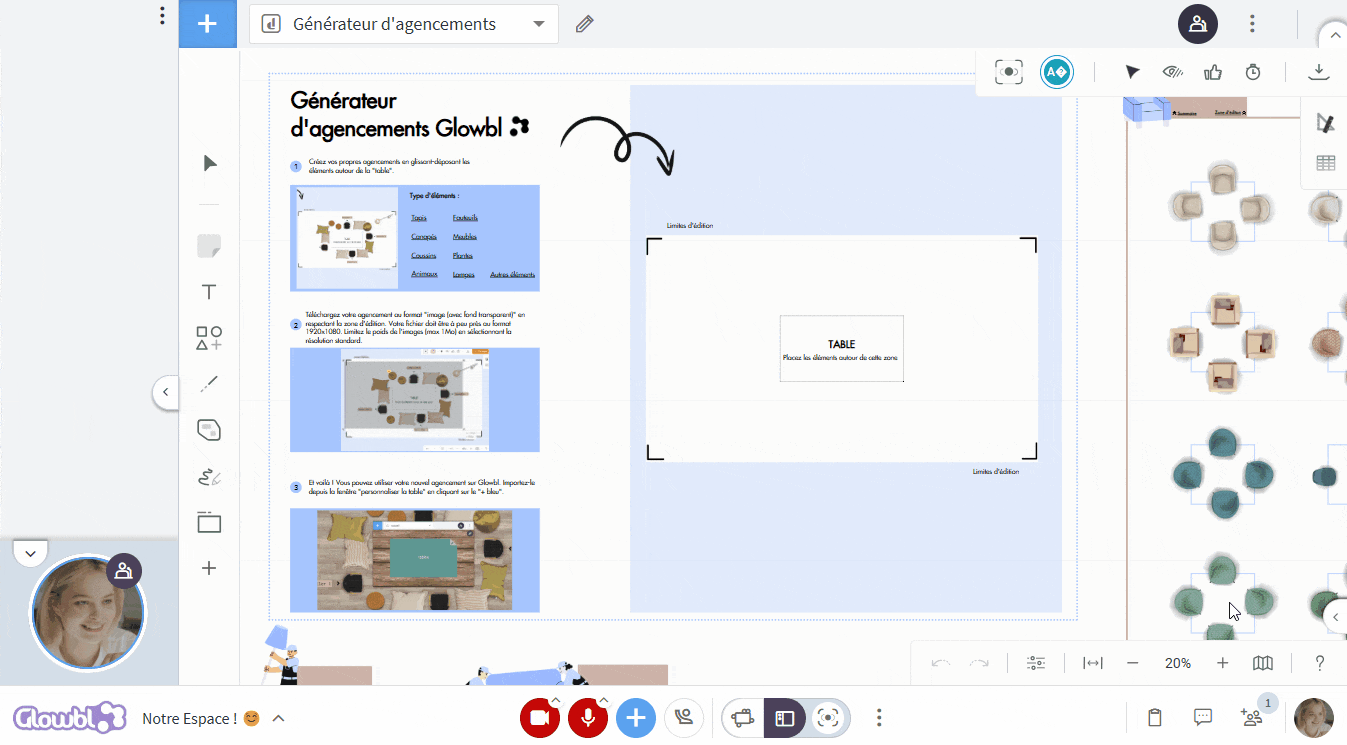Screen dimensions: 1347x745
Task: Select the frame tool
Action: click(209, 522)
